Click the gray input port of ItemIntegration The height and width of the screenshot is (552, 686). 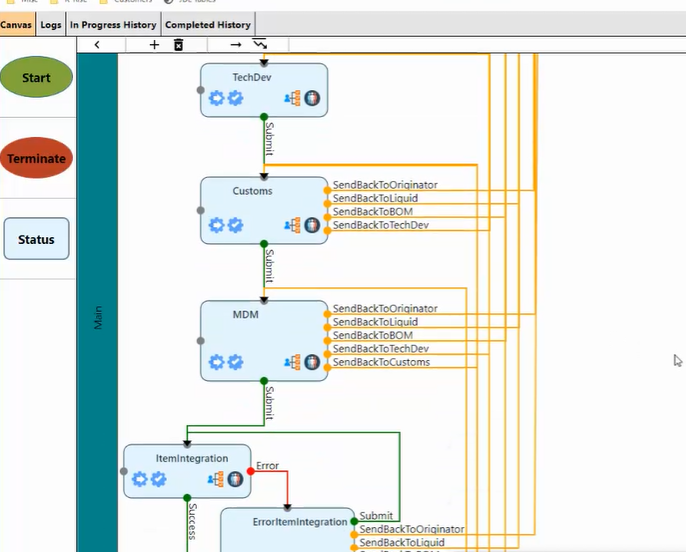[x=124, y=471]
